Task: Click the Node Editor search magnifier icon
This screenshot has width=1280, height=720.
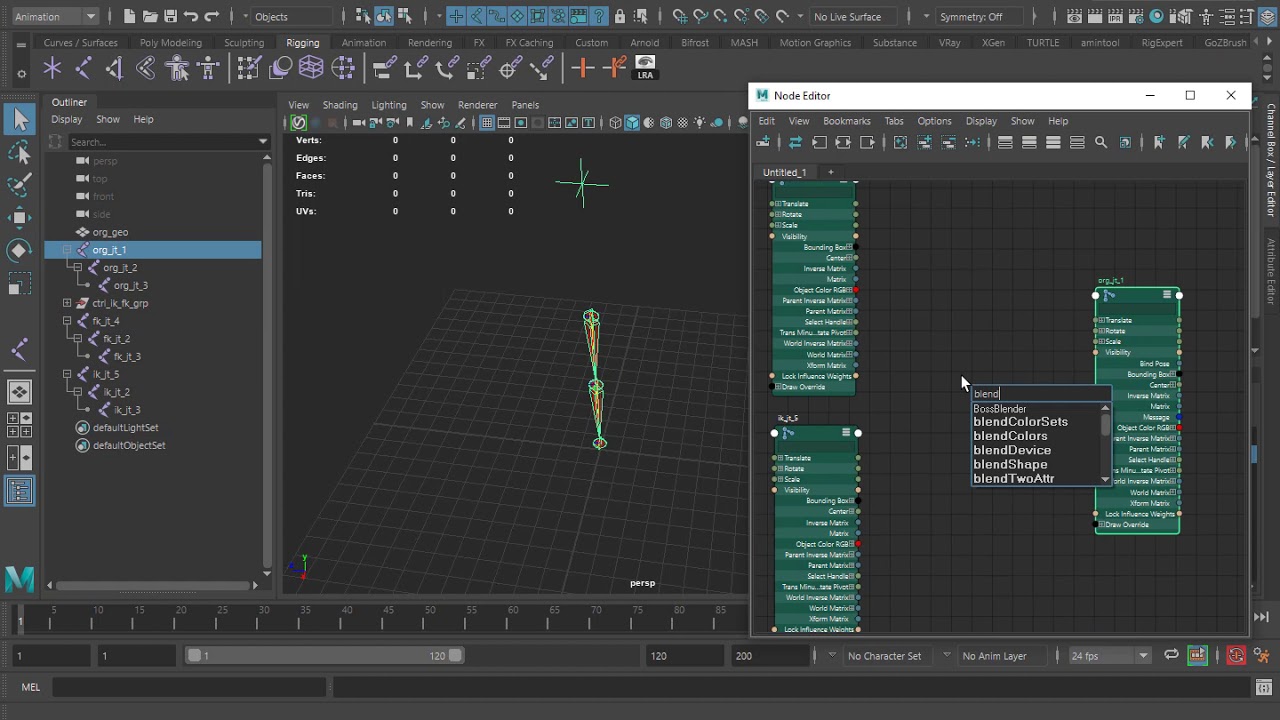Action: [x=1101, y=143]
